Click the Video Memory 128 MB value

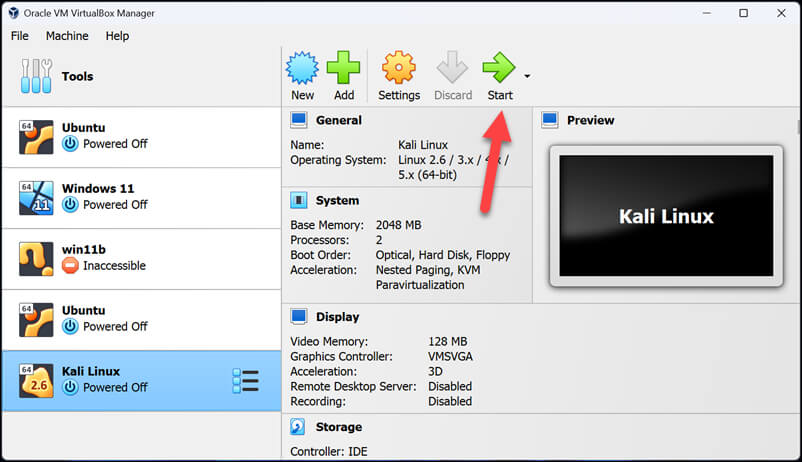[x=448, y=341]
